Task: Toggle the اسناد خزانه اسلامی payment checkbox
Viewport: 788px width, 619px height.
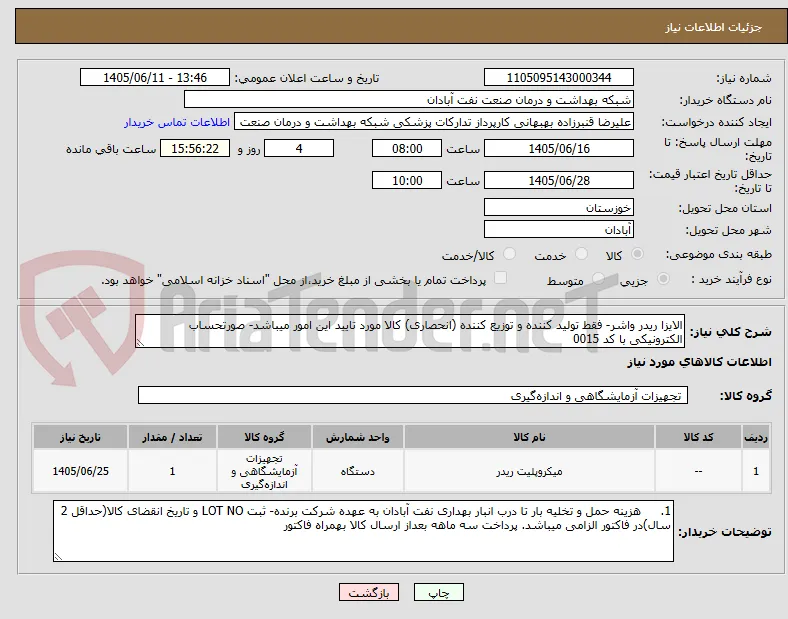Action: 500,278
